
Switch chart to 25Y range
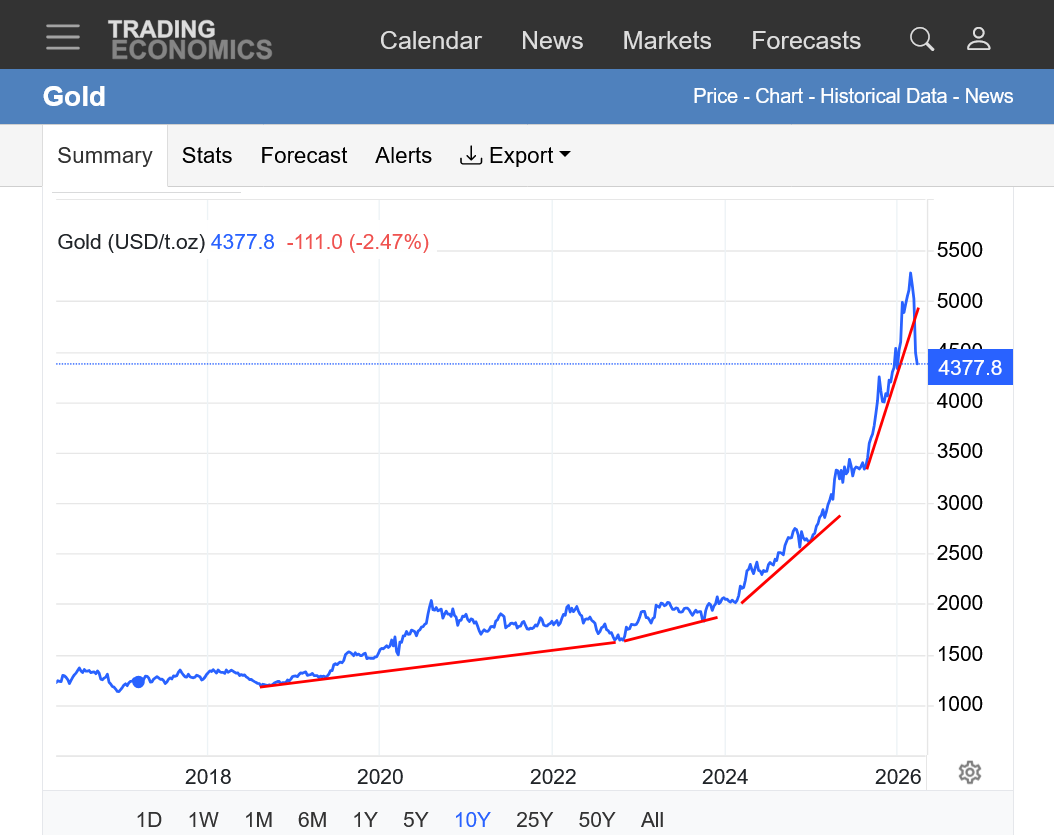pyautogui.click(x=534, y=820)
